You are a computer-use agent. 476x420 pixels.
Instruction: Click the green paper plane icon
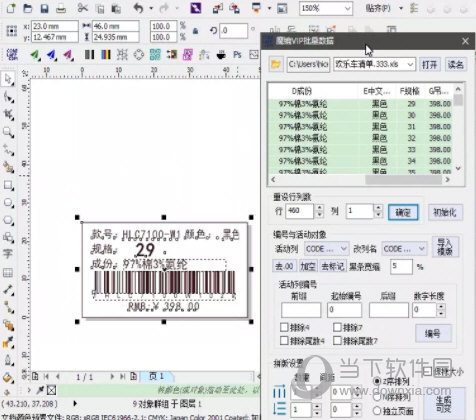[35, 54]
